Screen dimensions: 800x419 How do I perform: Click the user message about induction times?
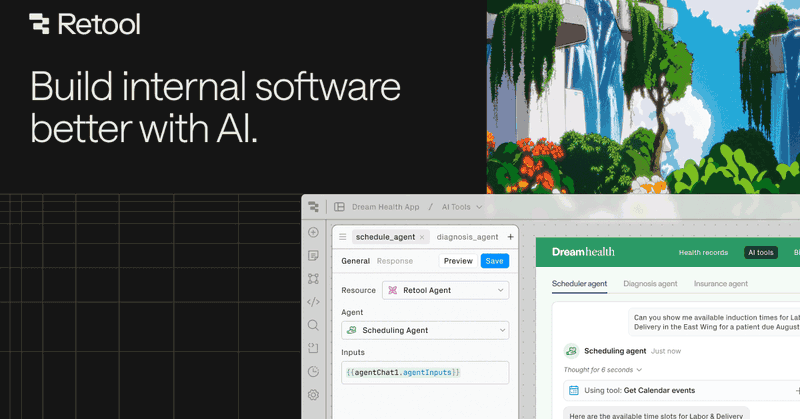point(714,322)
